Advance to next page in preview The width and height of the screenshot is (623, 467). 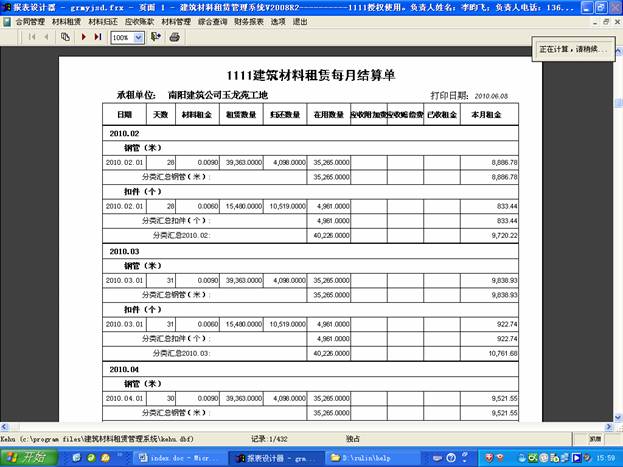click(x=83, y=37)
